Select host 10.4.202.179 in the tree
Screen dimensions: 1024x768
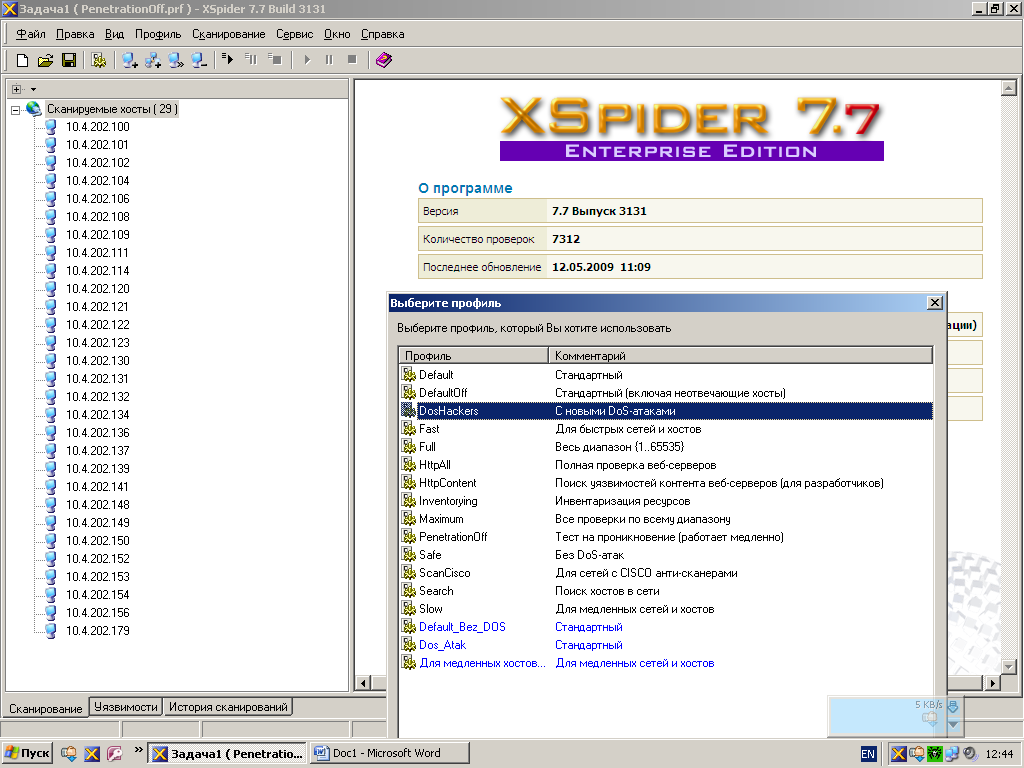[98, 631]
